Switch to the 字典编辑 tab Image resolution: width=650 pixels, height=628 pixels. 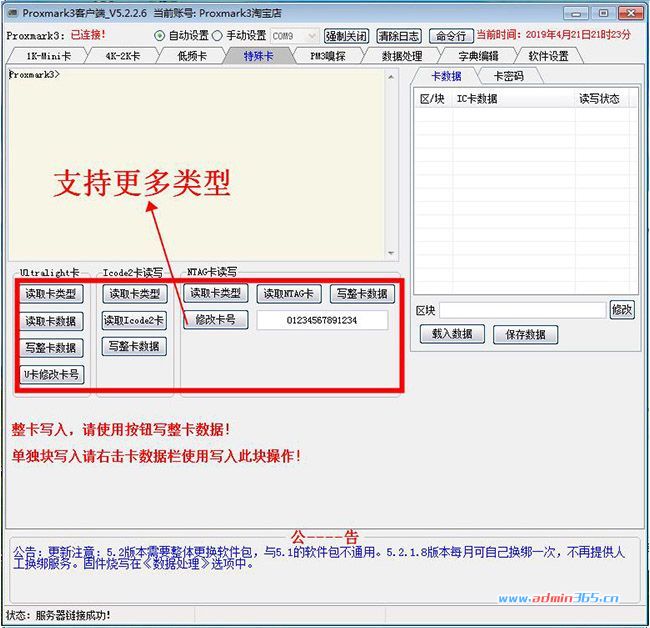click(x=478, y=56)
